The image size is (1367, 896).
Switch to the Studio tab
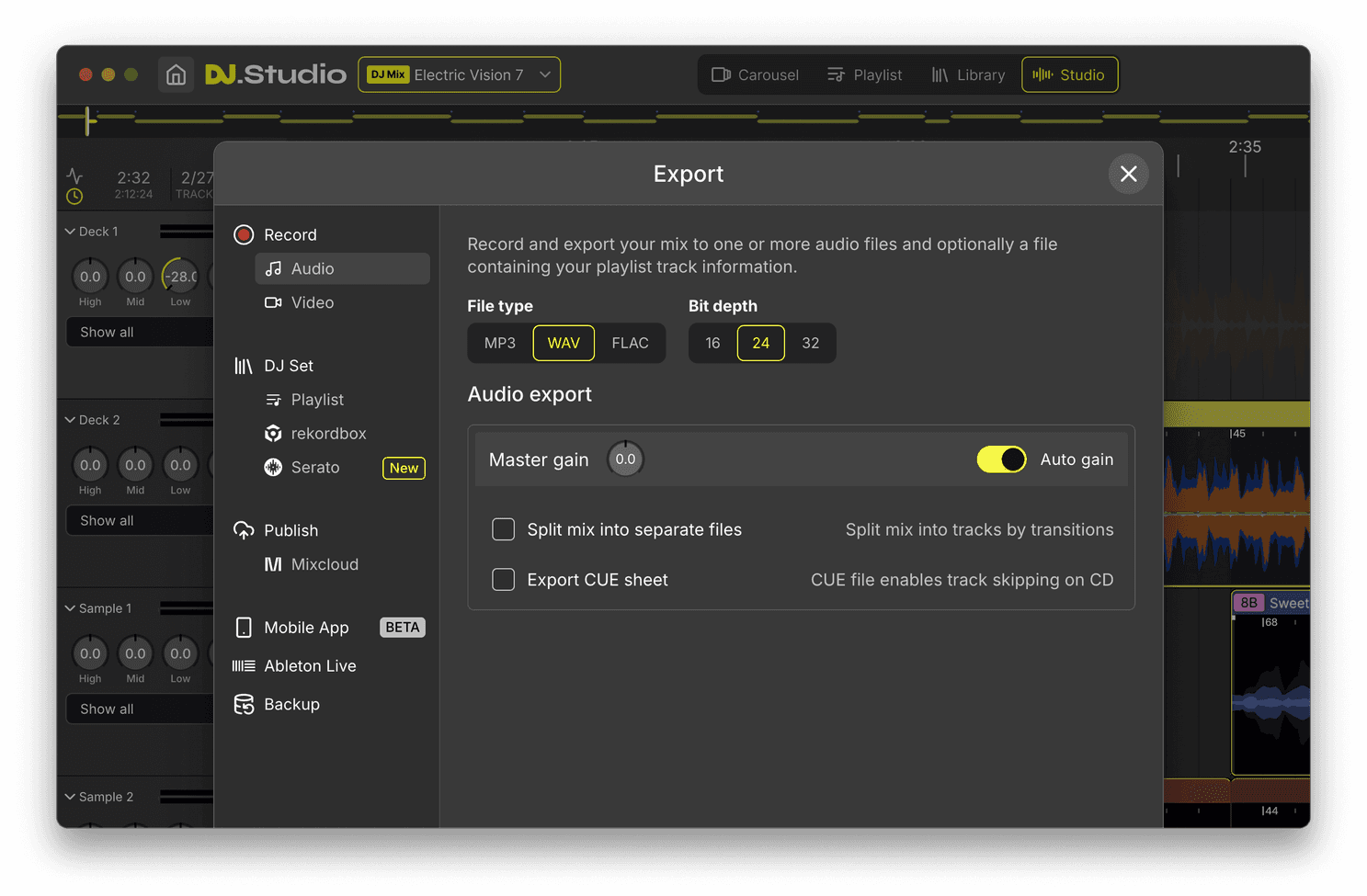(x=1070, y=74)
